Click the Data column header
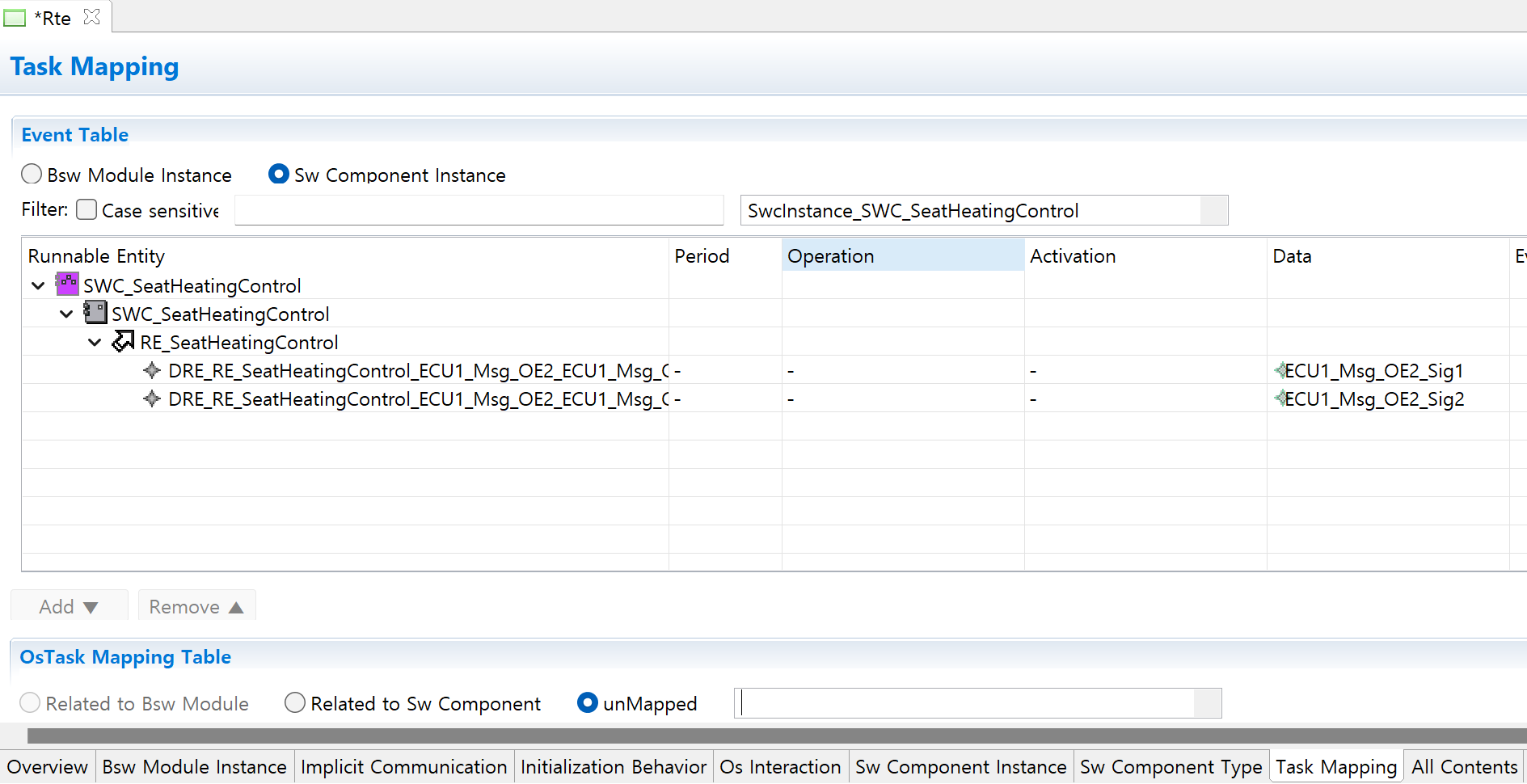 point(1388,255)
